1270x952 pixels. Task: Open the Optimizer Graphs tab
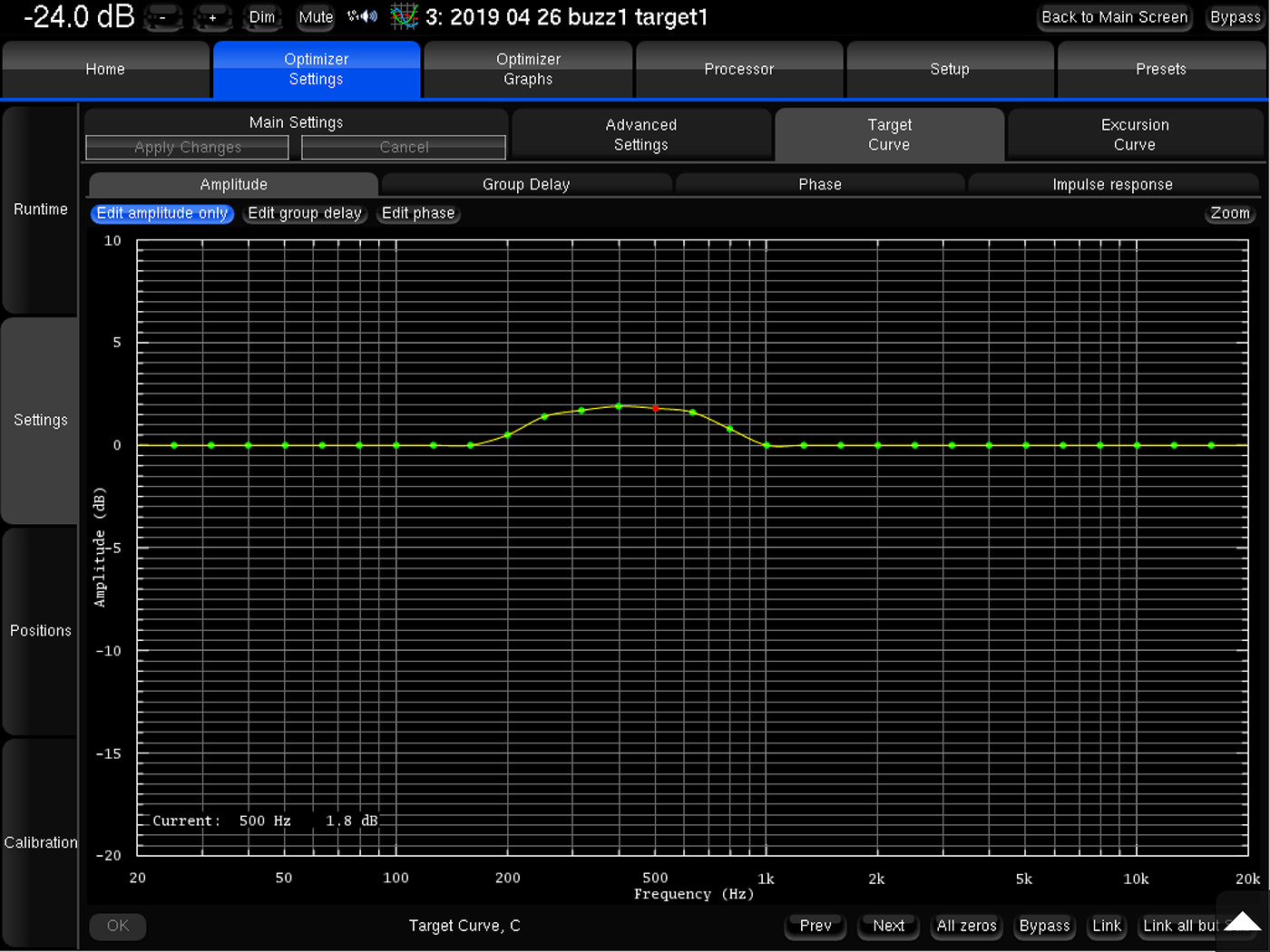(528, 69)
